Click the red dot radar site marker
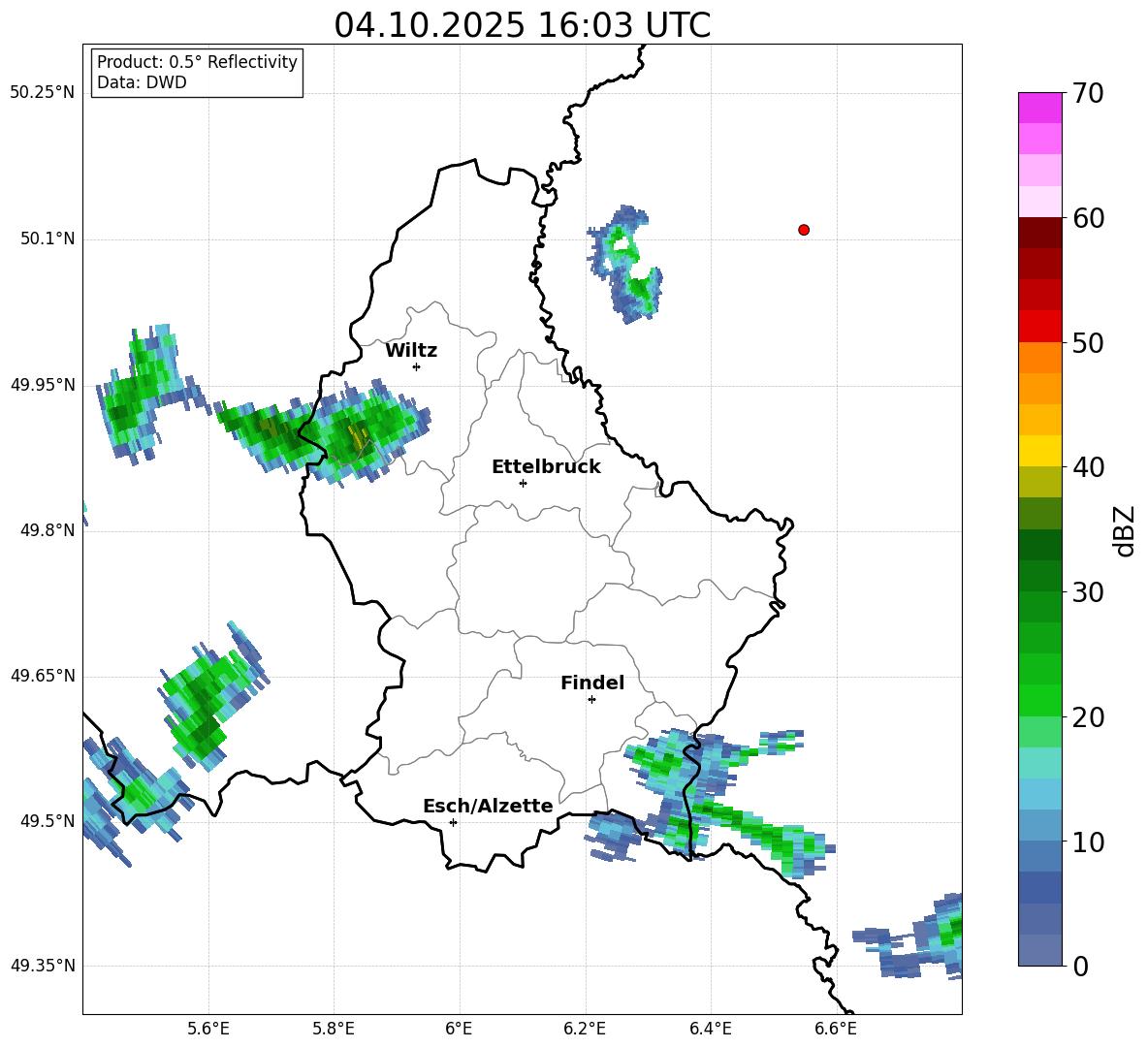 coord(804,230)
